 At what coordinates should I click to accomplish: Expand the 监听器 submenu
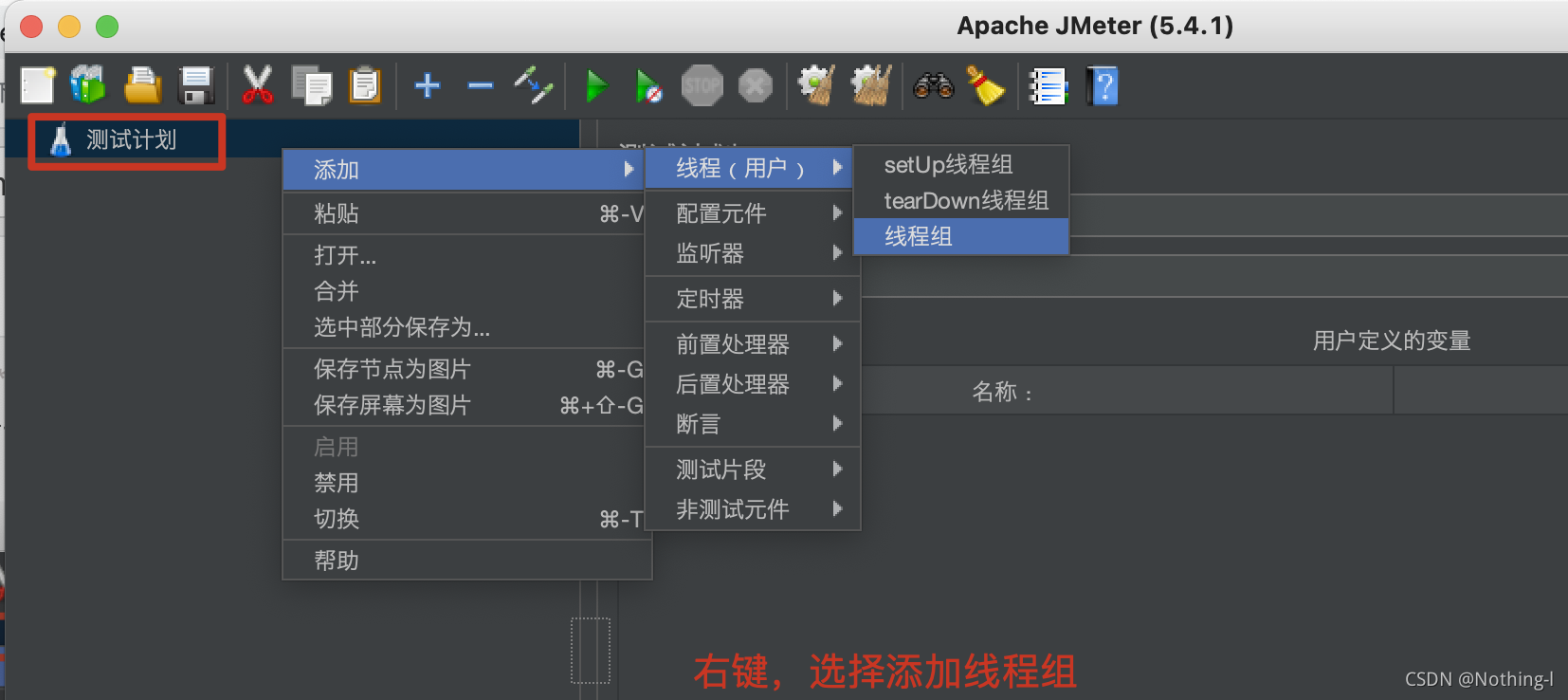click(753, 253)
